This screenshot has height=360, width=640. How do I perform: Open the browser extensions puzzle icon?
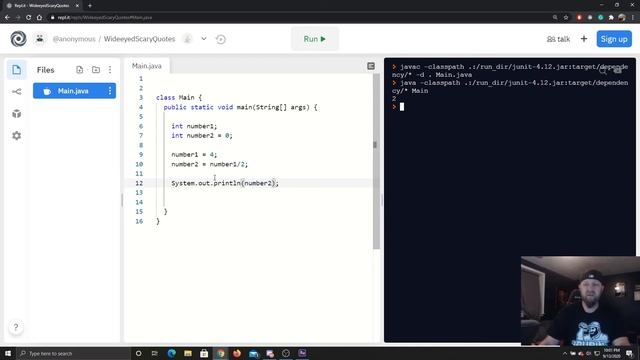coord(611,18)
